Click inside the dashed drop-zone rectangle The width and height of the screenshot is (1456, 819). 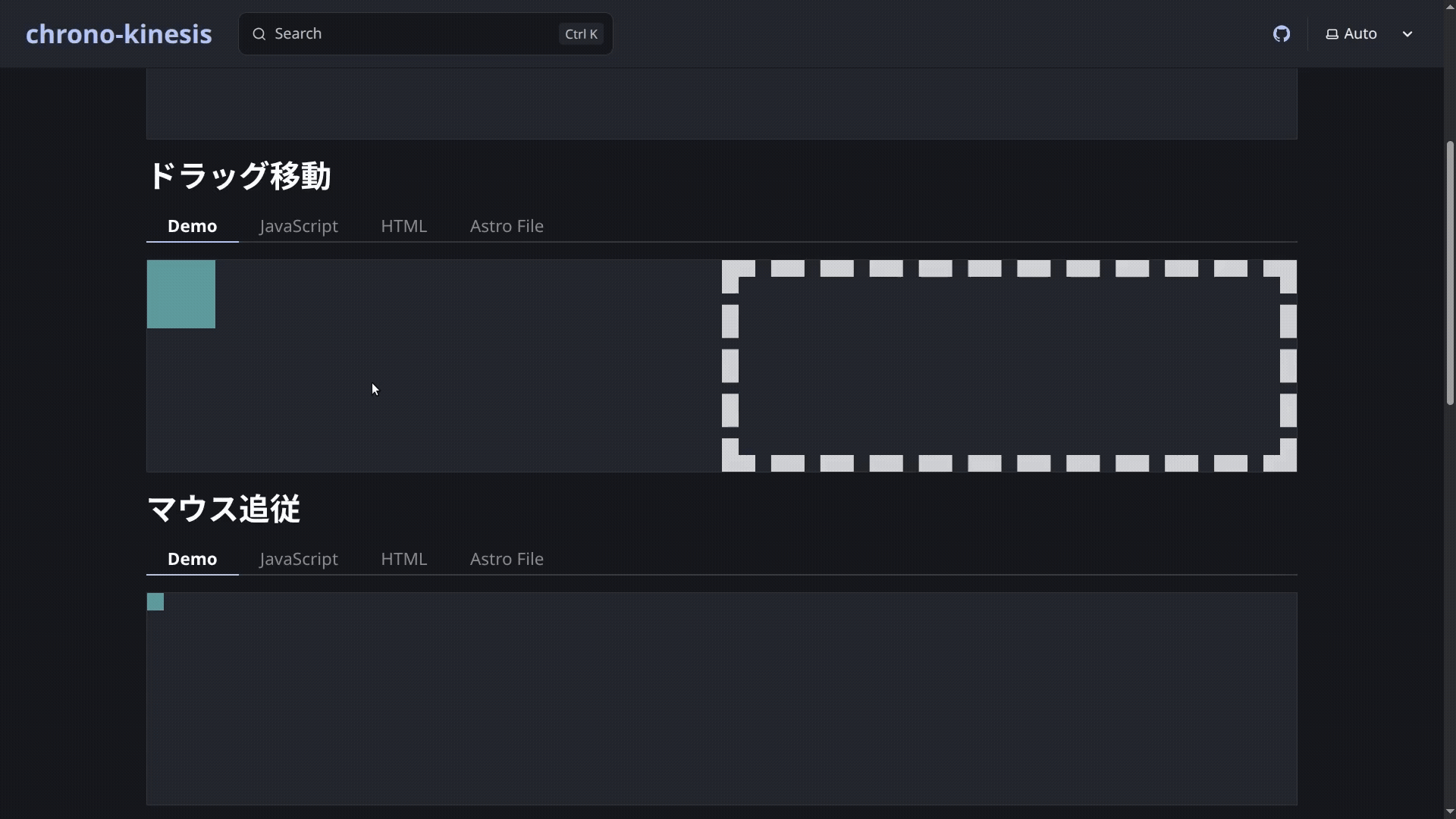[x=1009, y=364]
